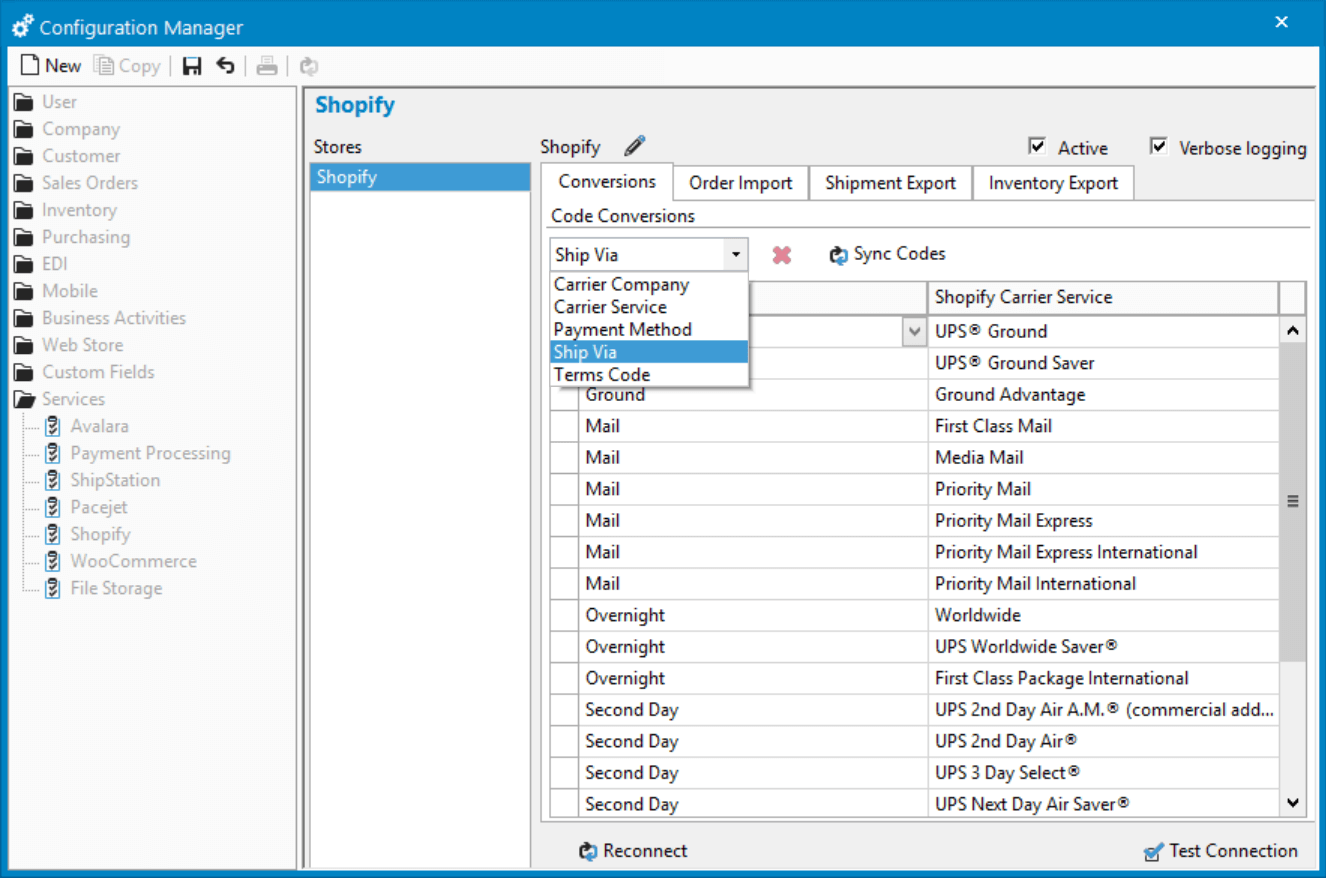Image resolution: width=1326 pixels, height=878 pixels.
Task: Open the Company folder icon
Action: [x=24, y=129]
